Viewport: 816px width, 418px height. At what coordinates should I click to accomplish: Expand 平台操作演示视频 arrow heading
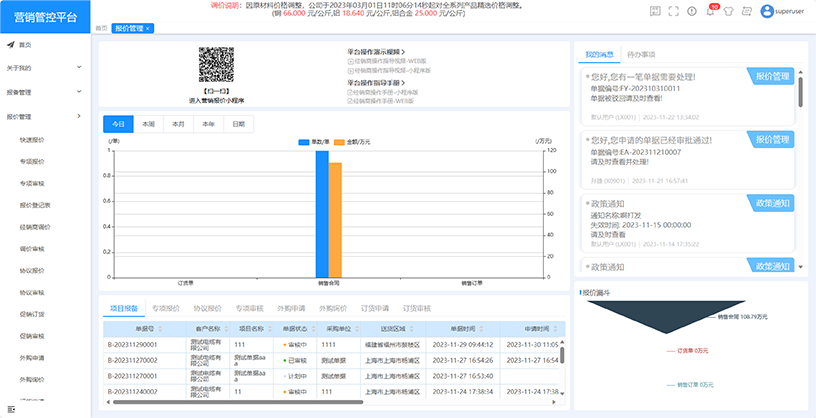pos(376,52)
